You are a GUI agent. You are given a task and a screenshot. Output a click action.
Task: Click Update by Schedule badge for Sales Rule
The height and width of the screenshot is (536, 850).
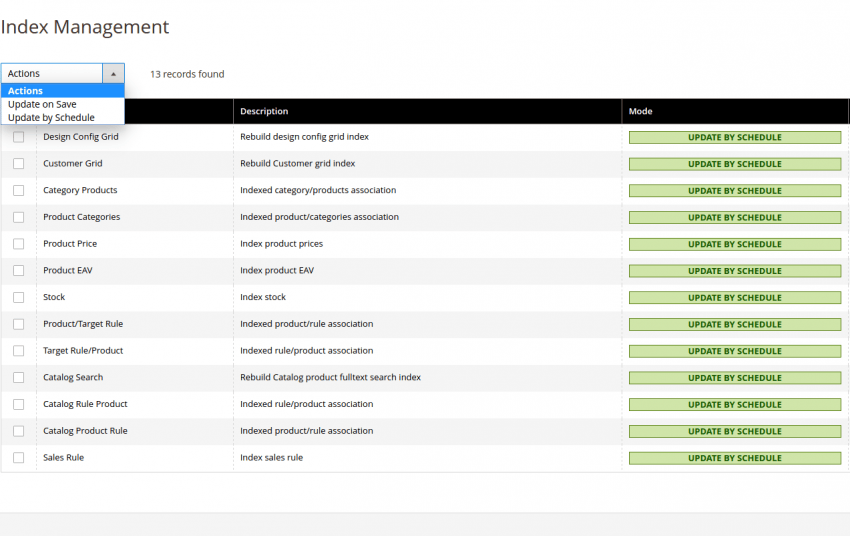tap(735, 458)
